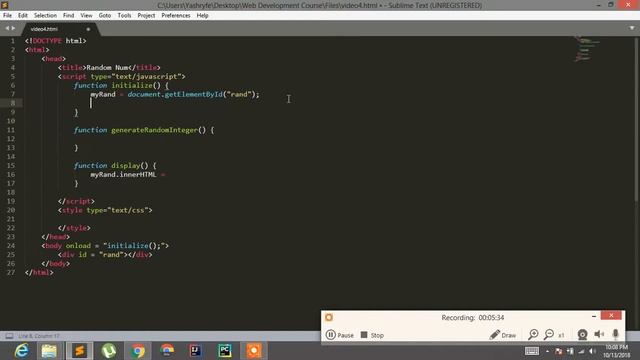Open the taskbar clock and date
Screen dimensions: 640x360
(616, 351)
